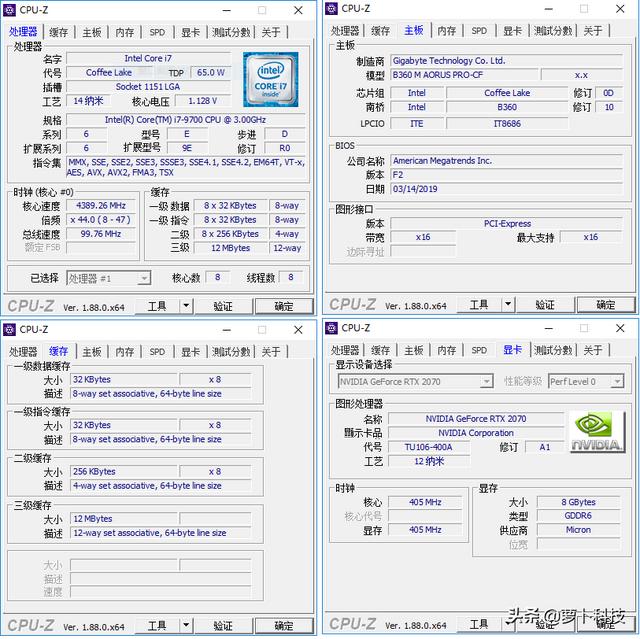640x639 pixels.
Task: Click the Gigabyte Technology Co. Ltd. manufacturer field
Action: pos(506,61)
